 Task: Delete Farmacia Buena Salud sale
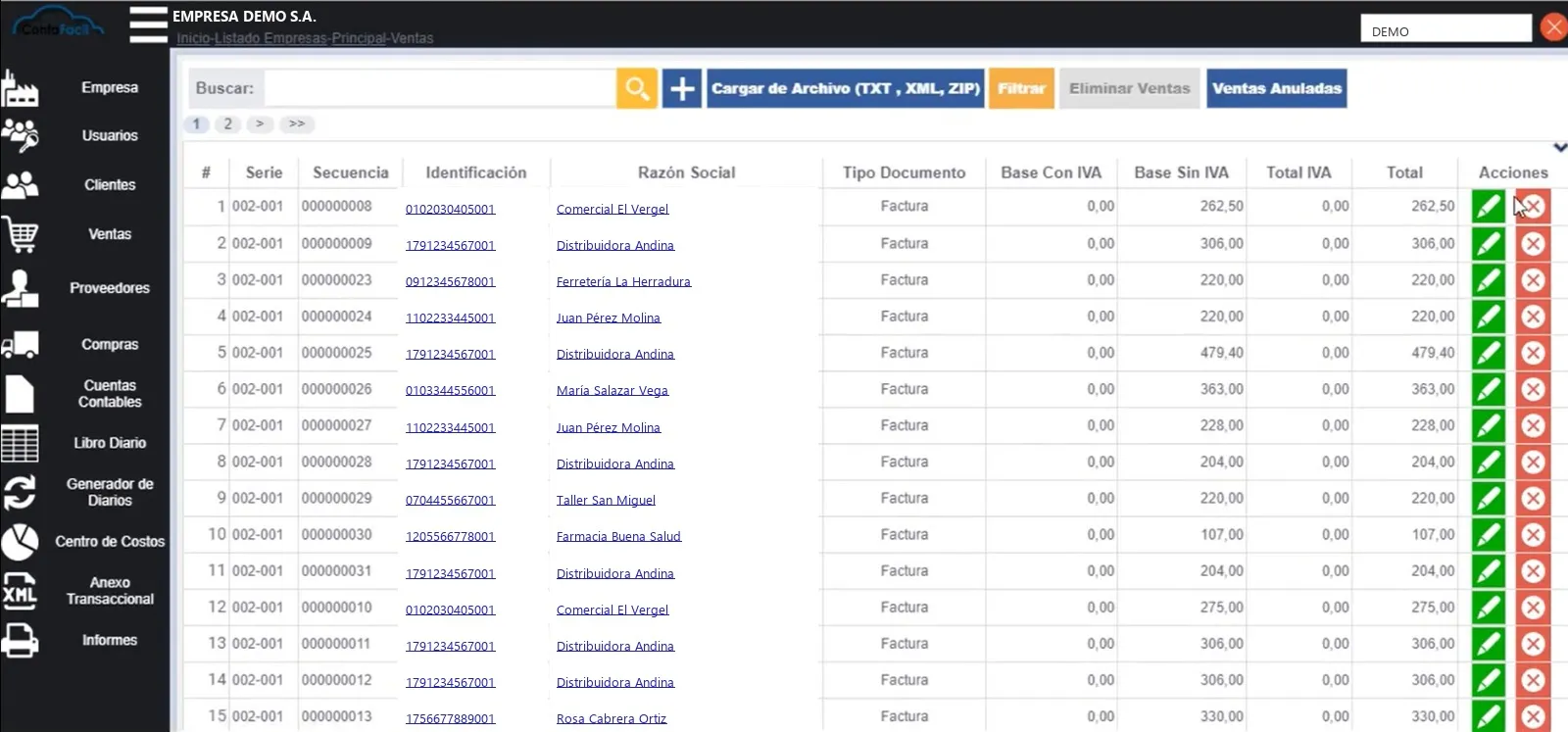[1534, 534]
